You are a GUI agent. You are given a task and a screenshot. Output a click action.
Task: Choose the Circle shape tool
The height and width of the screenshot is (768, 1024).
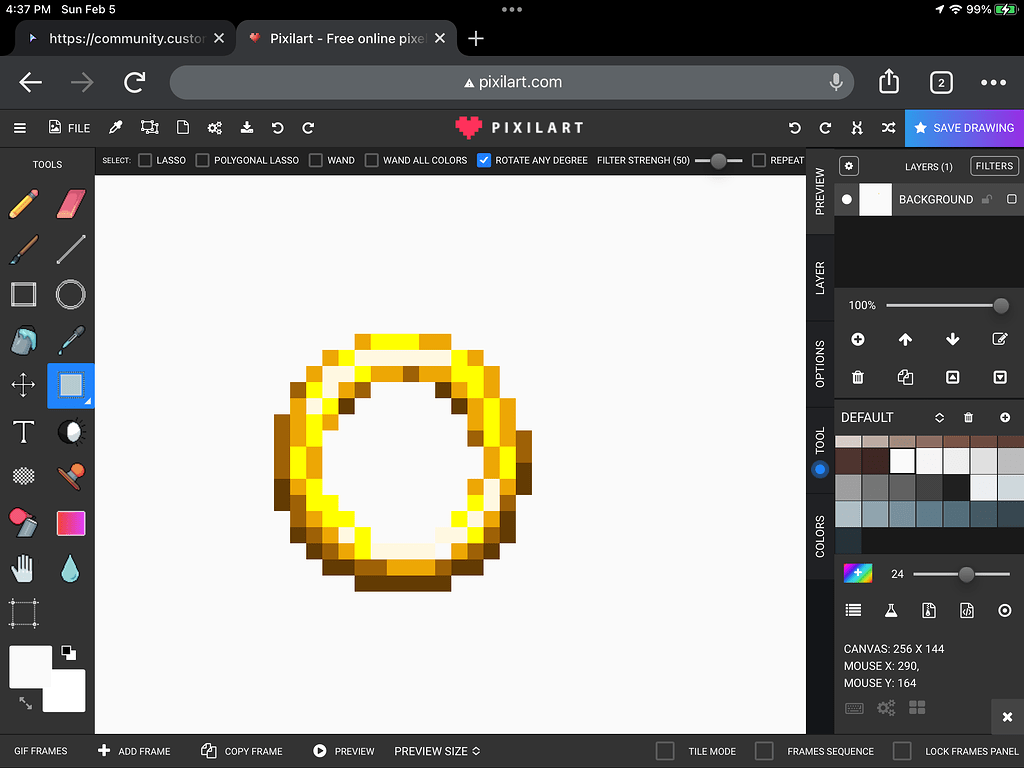[x=70, y=294]
